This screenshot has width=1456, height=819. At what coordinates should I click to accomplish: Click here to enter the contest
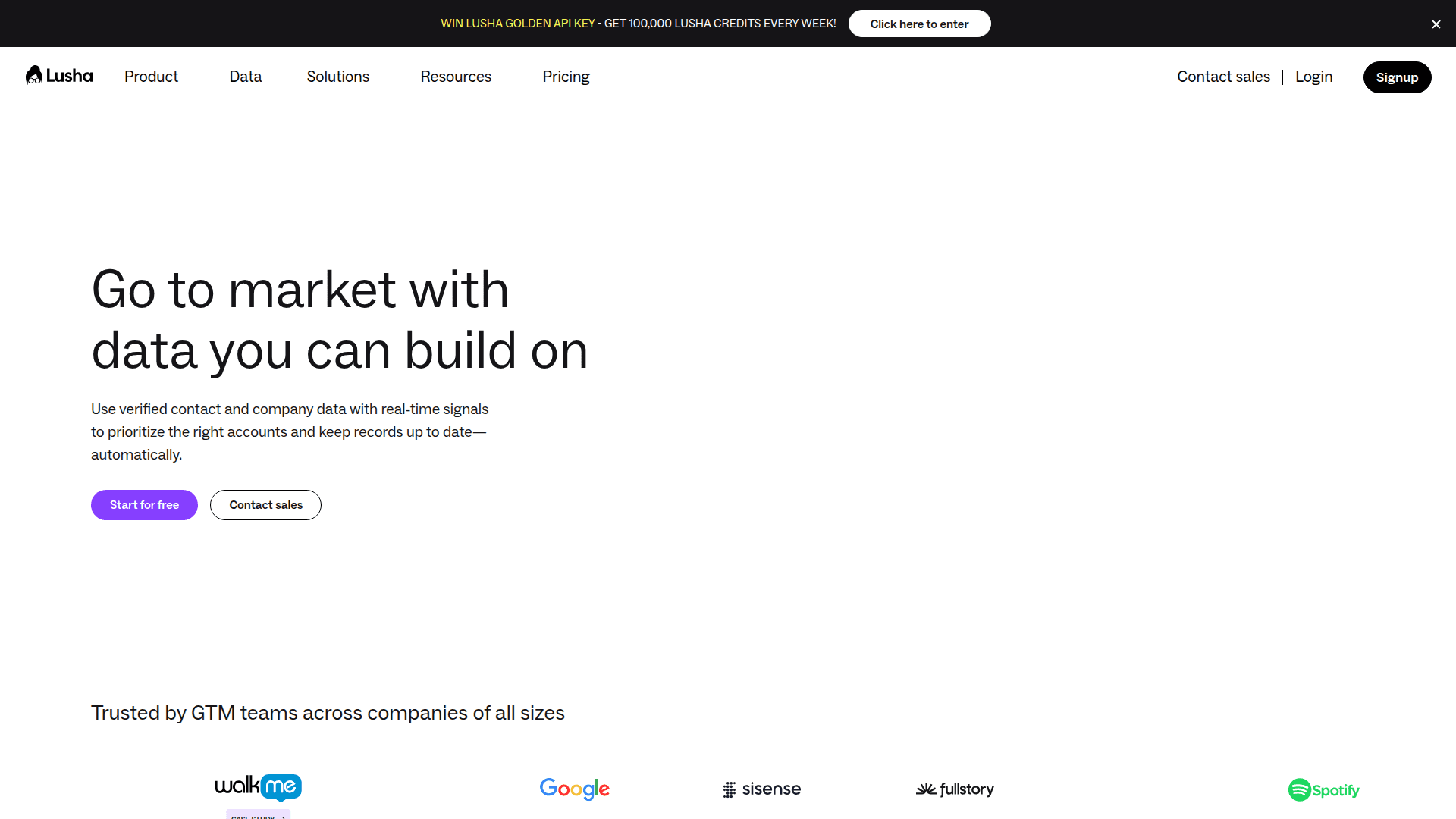point(919,24)
